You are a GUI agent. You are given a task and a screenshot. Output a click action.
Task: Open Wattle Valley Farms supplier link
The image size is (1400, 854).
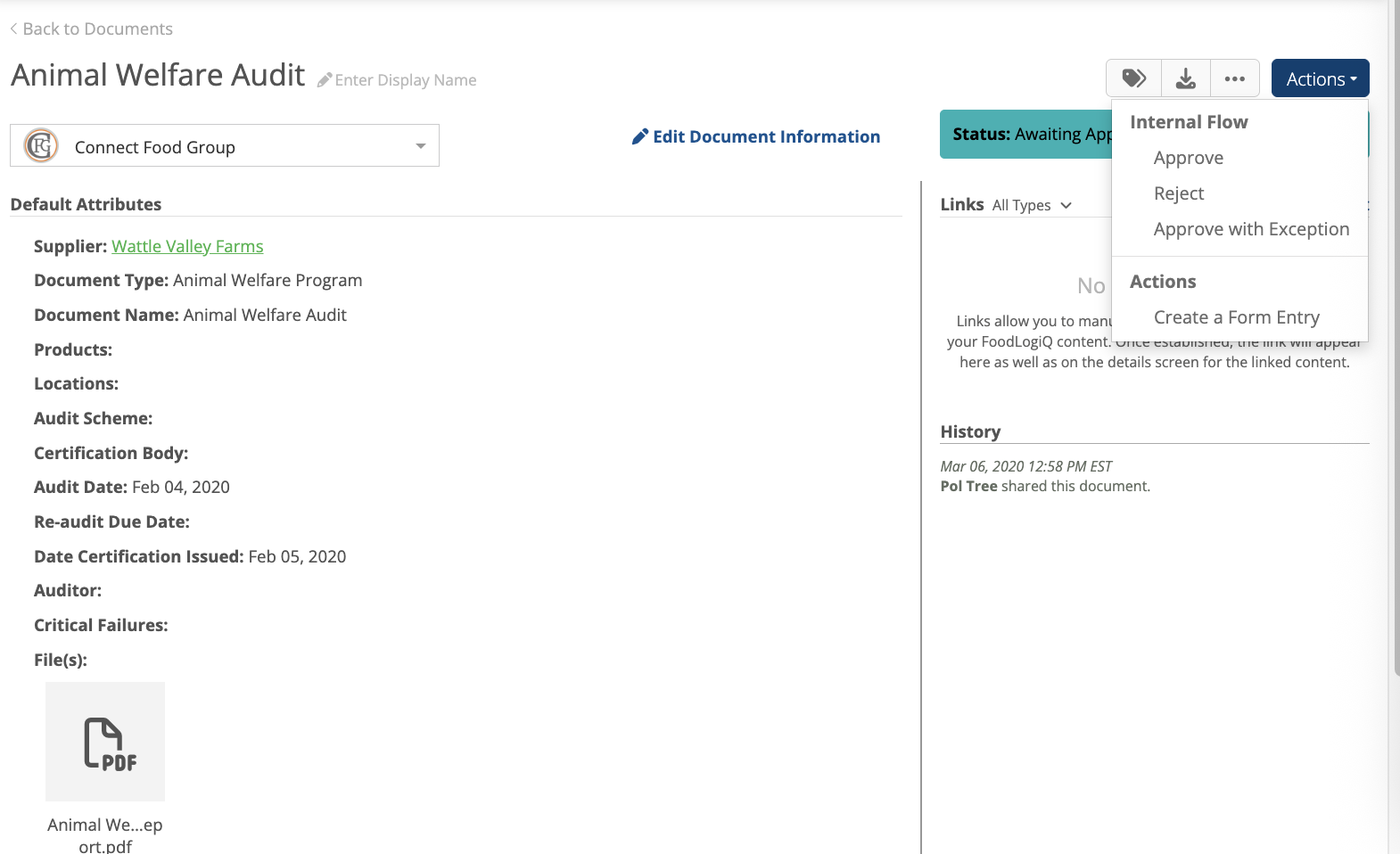click(x=187, y=246)
